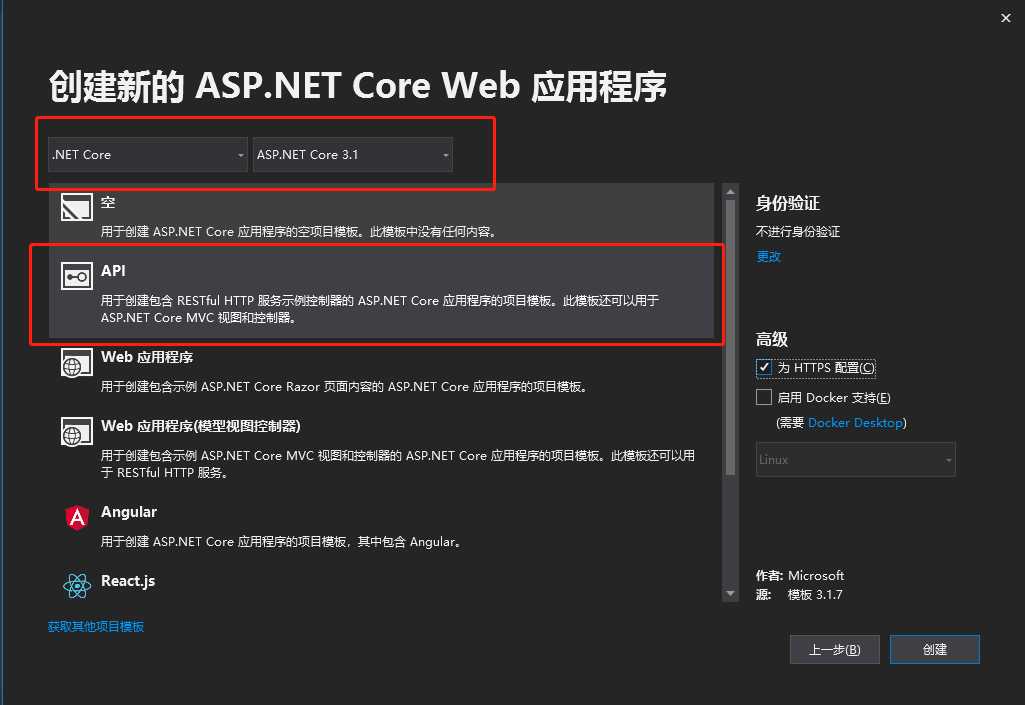Click the 更改 authentication link
Image resolution: width=1025 pixels, height=705 pixels.
(x=769, y=256)
